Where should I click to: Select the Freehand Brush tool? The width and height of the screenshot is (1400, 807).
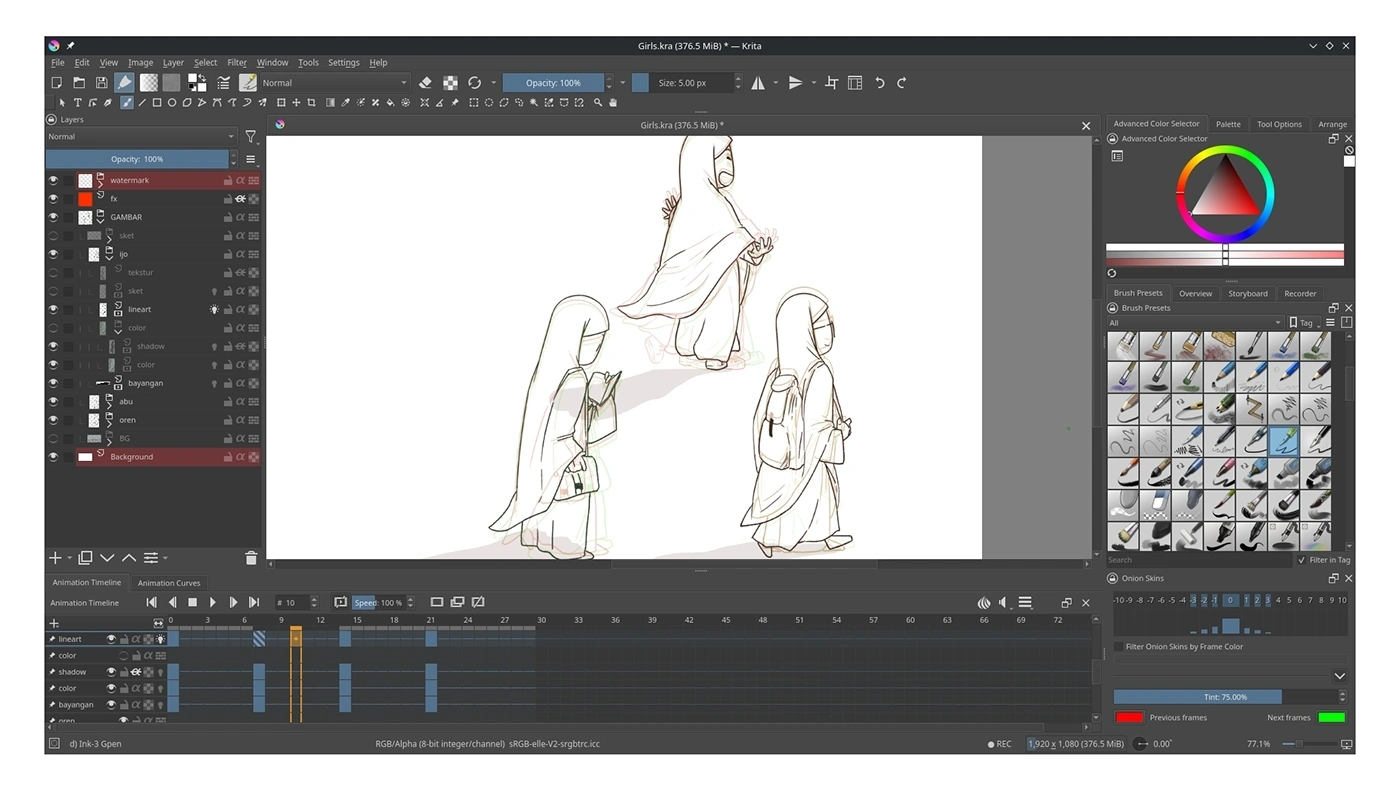click(126, 103)
